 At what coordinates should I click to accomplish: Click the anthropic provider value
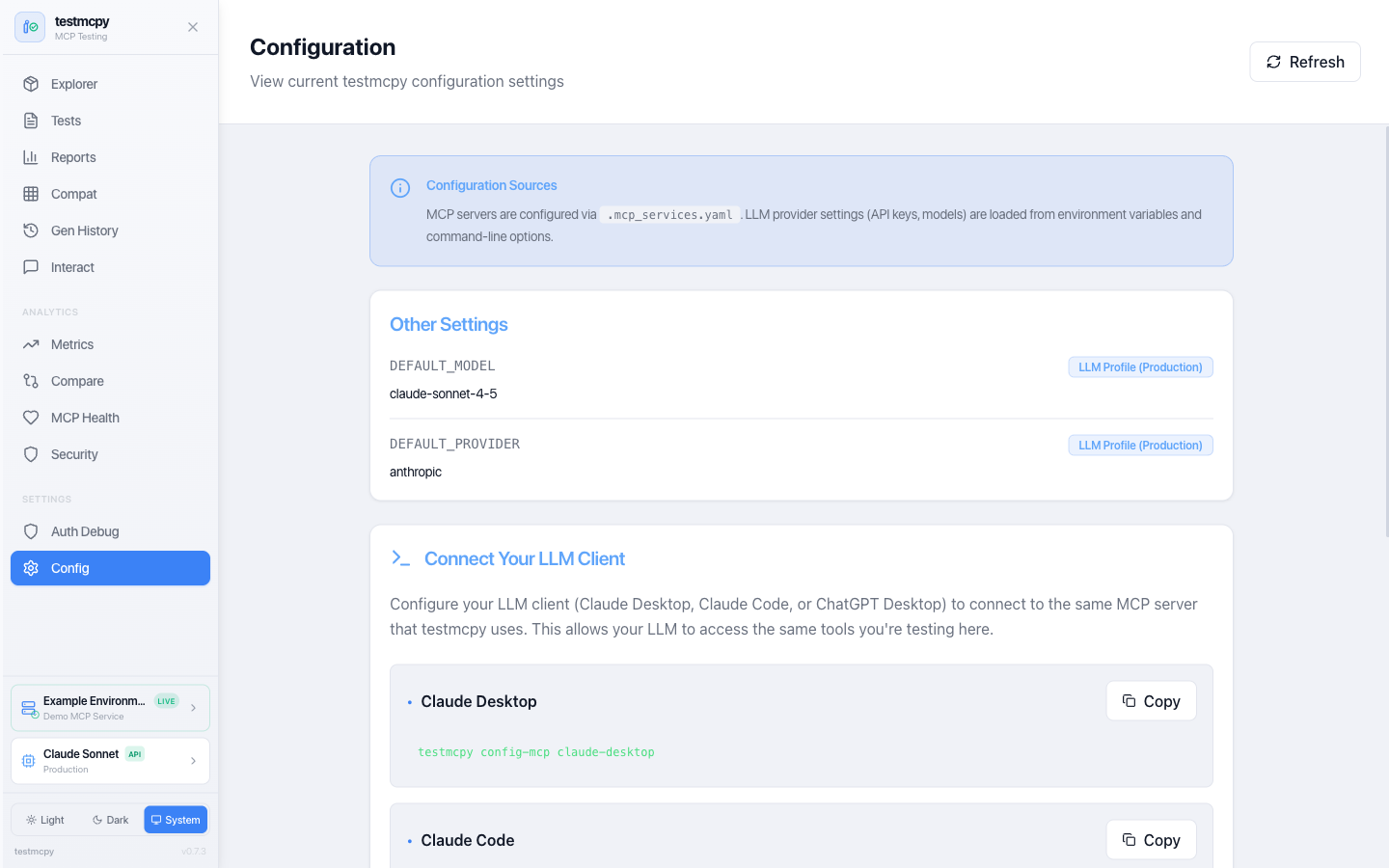click(x=416, y=472)
